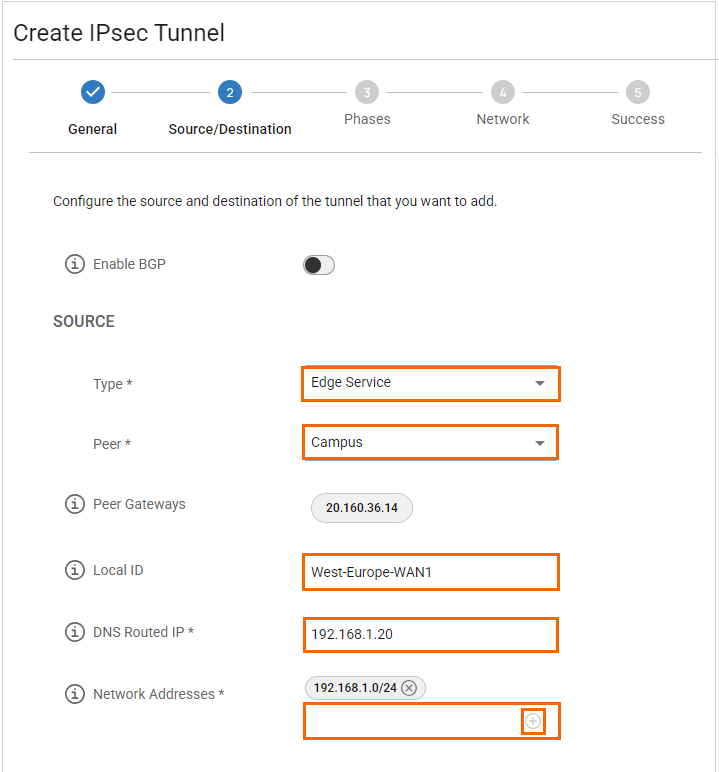Image resolution: width=719 pixels, height=772 pixels.
Task: Click the step 2 circle indicator
Action: [x=230, y=93]
